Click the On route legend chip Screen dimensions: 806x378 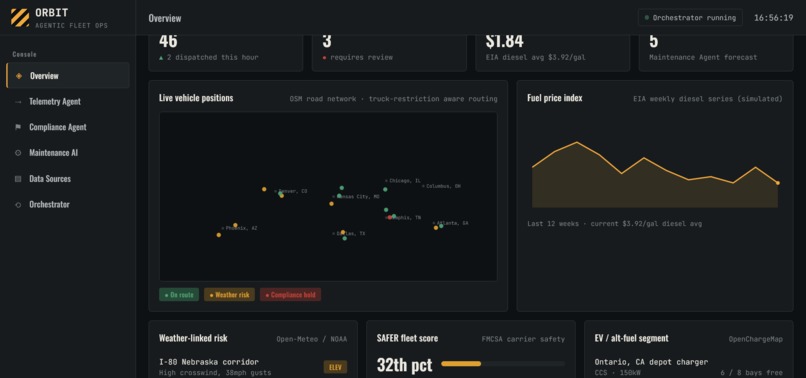pos(179,295)
